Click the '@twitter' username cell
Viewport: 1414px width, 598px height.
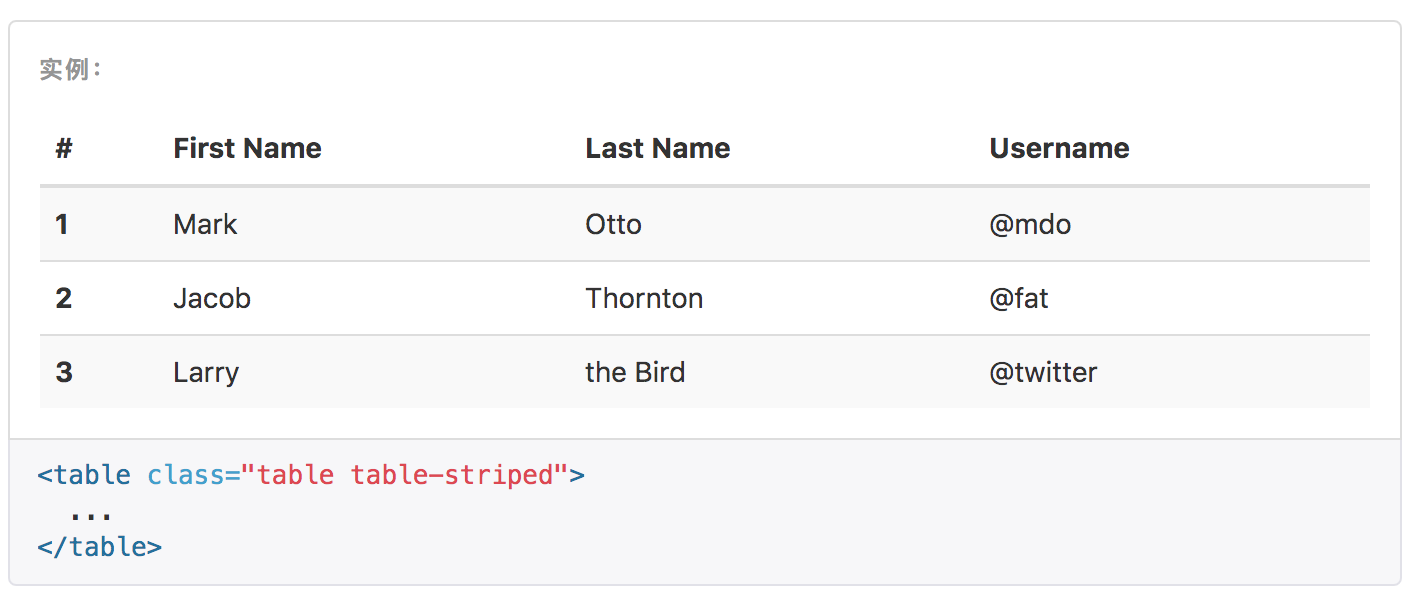click(1043, 373)
